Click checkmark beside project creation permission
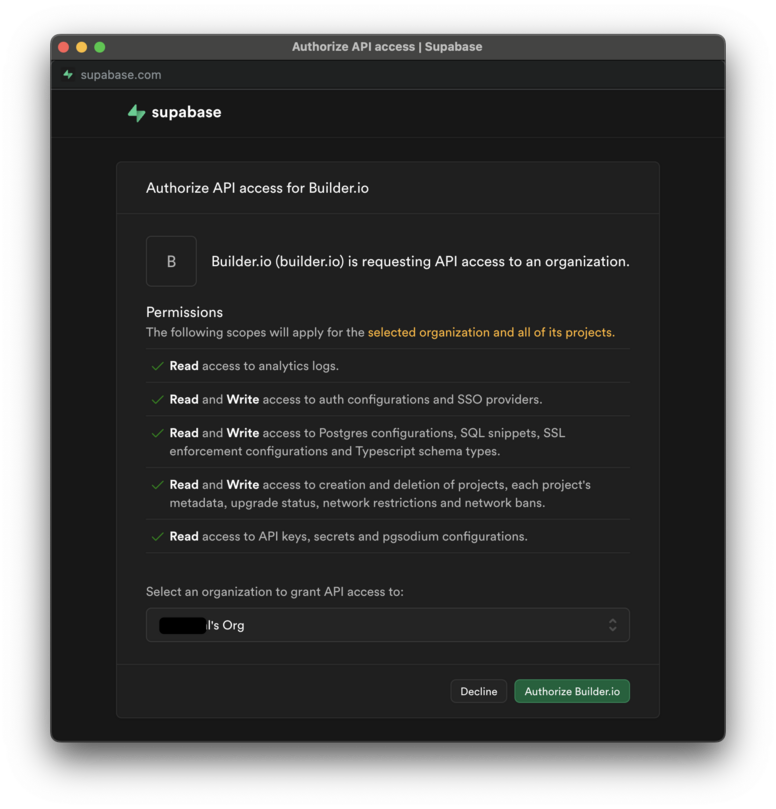This screenshot has height=809, width=776. [x=157, y=485]
